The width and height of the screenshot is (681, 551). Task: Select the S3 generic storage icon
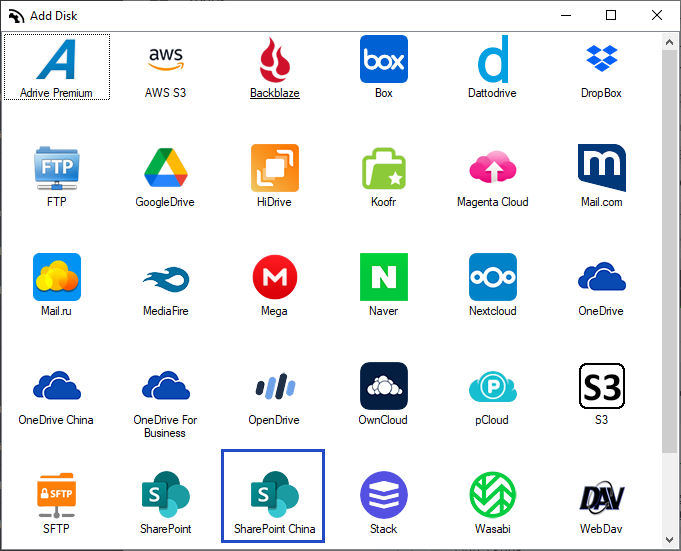point(602,386)
